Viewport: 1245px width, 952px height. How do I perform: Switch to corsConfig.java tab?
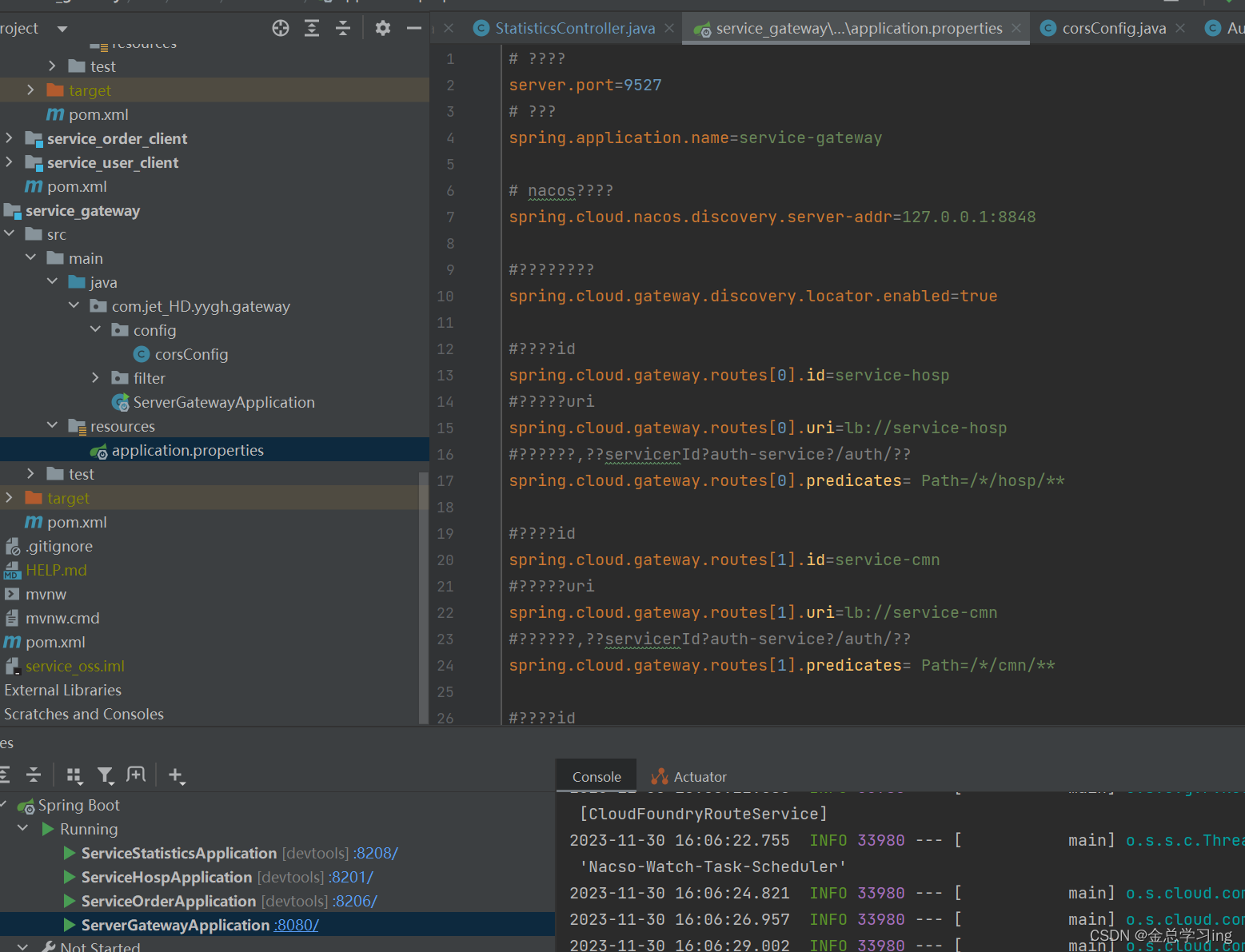click(1114, 28)
